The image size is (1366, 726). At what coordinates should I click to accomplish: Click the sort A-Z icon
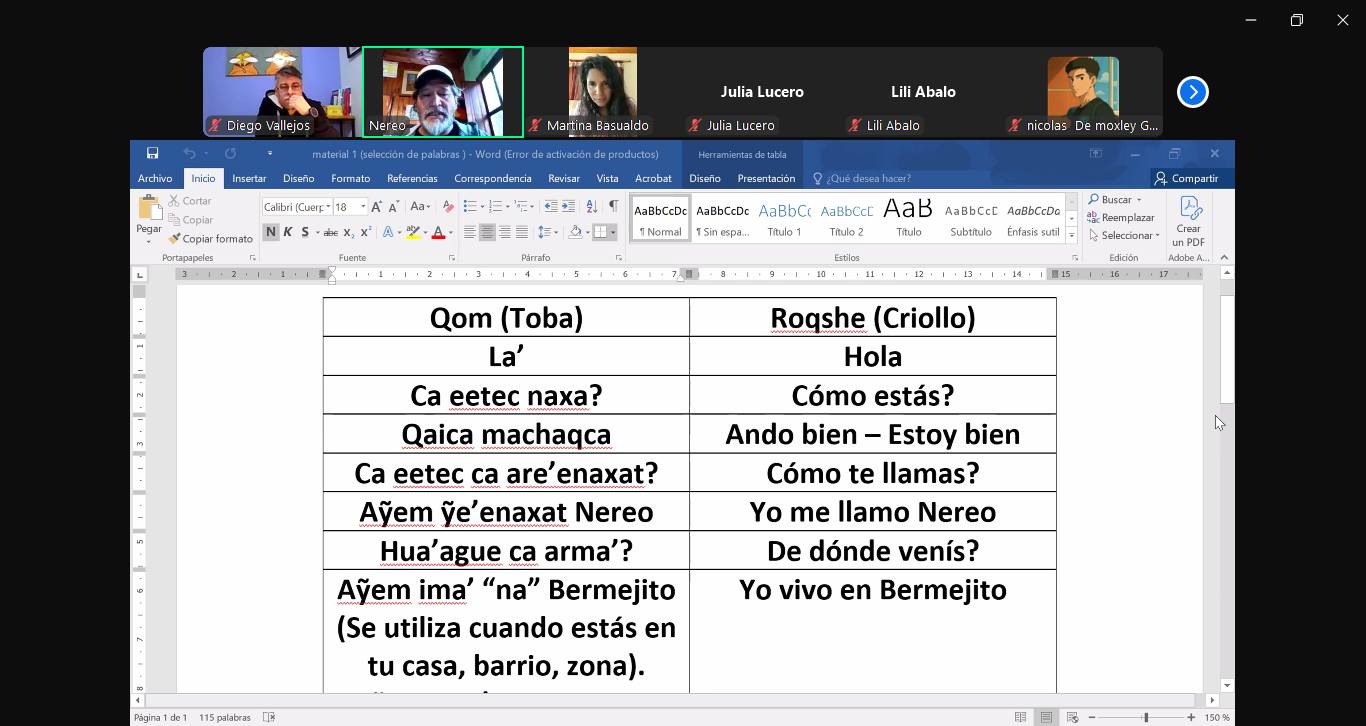coord(590,207)
